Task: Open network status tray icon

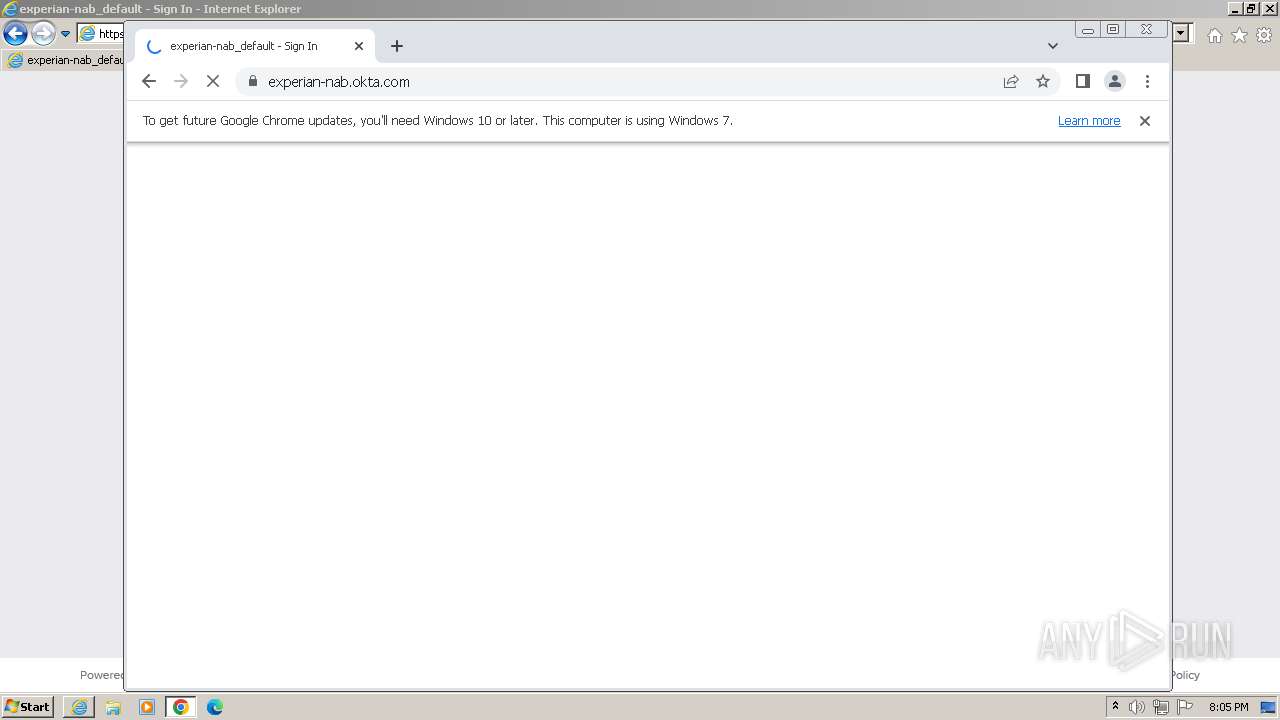Action: point(1161,707)
